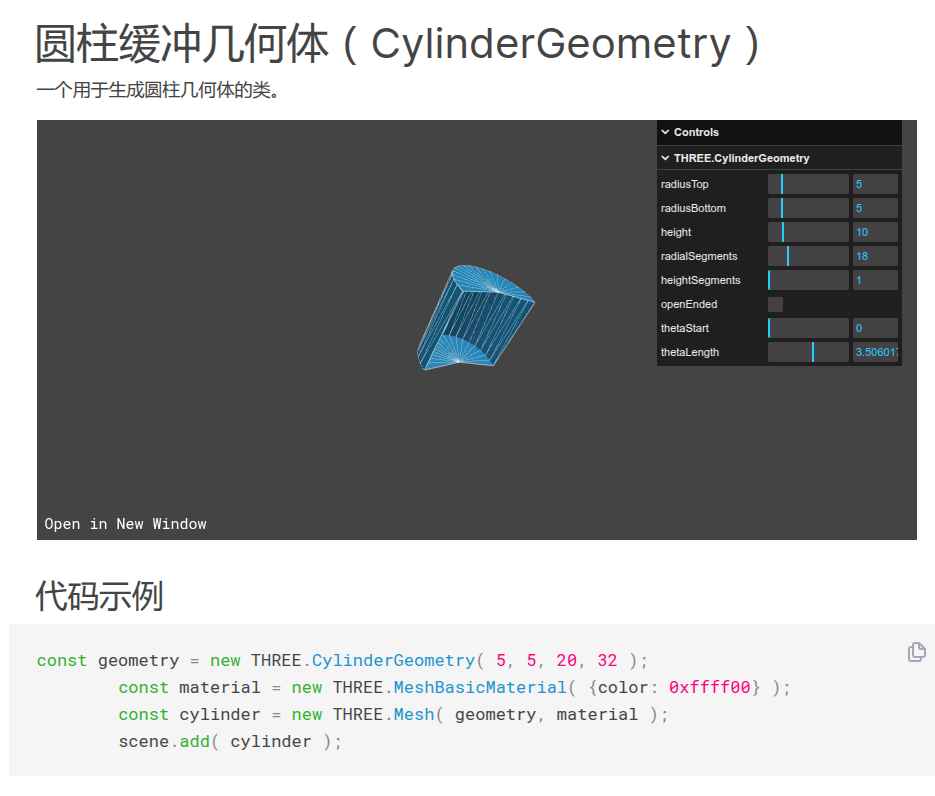Click the thetaLength slider track

tap(808, 352)
